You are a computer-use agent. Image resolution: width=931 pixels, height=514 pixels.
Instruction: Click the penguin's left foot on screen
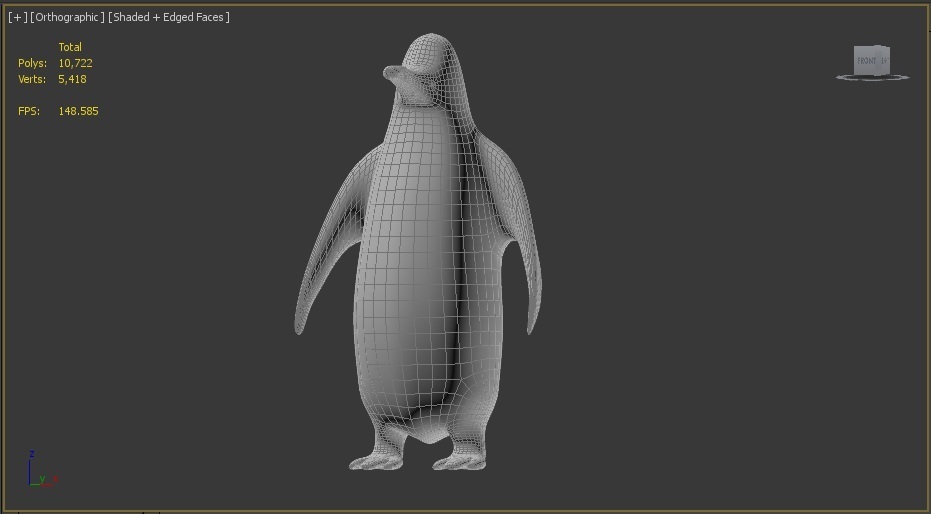377,459
